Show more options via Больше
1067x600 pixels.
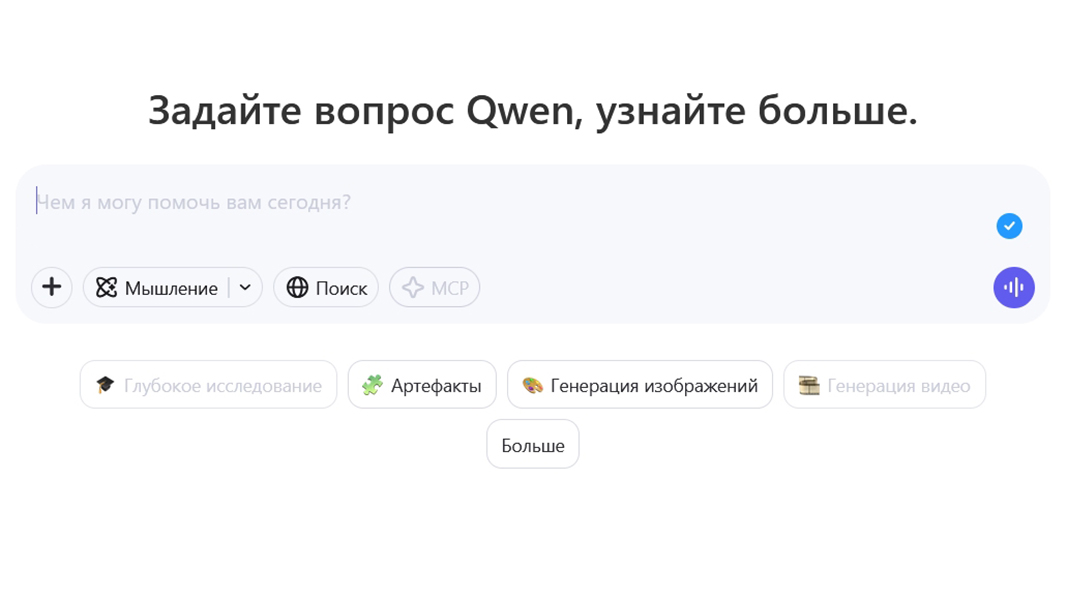click(533, 444)
